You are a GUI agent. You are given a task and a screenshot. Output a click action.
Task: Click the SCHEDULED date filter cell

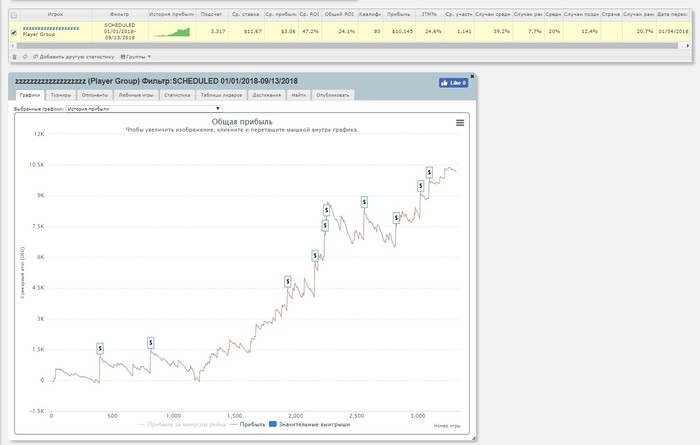(120, 32)
